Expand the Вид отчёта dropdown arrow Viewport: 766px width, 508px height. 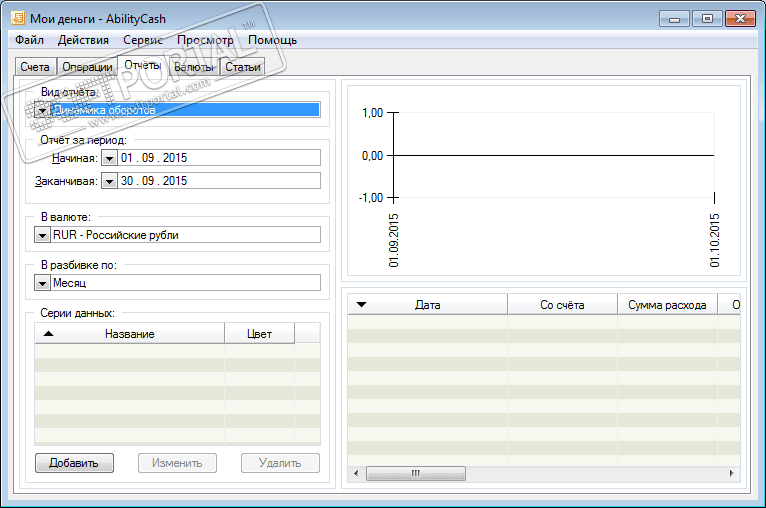[43, 110]
